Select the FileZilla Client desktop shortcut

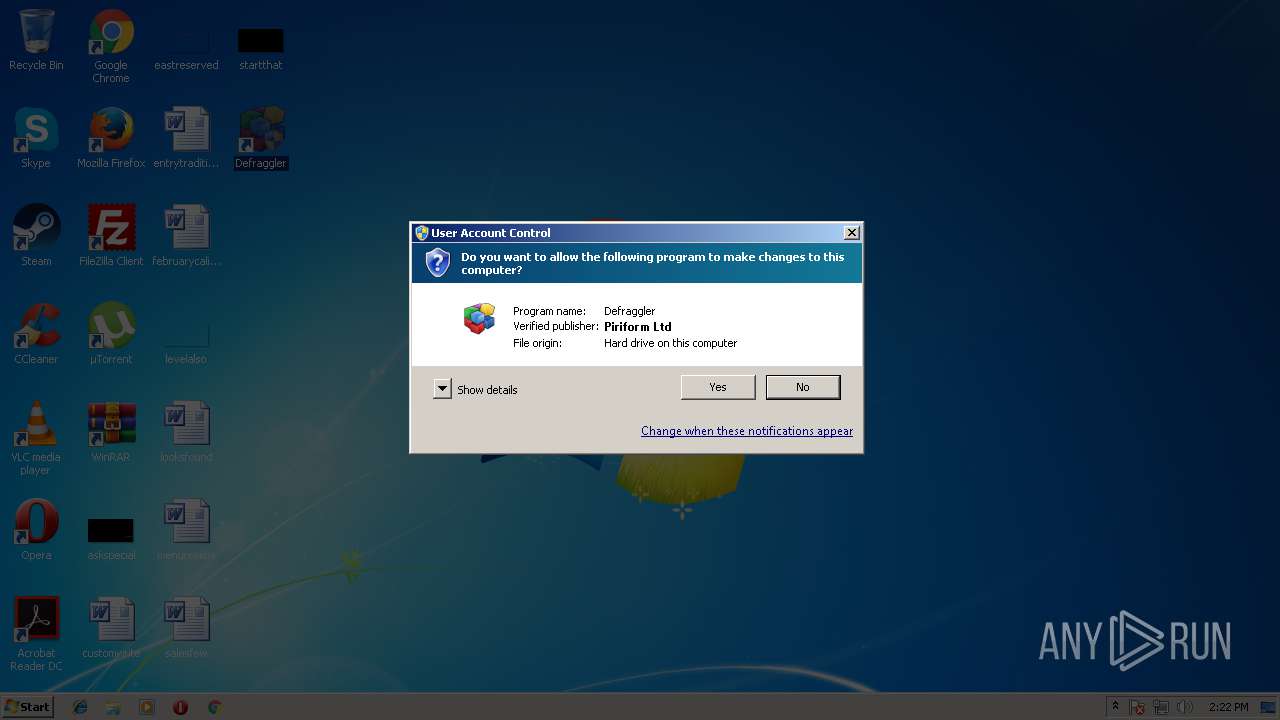[111, 236]
